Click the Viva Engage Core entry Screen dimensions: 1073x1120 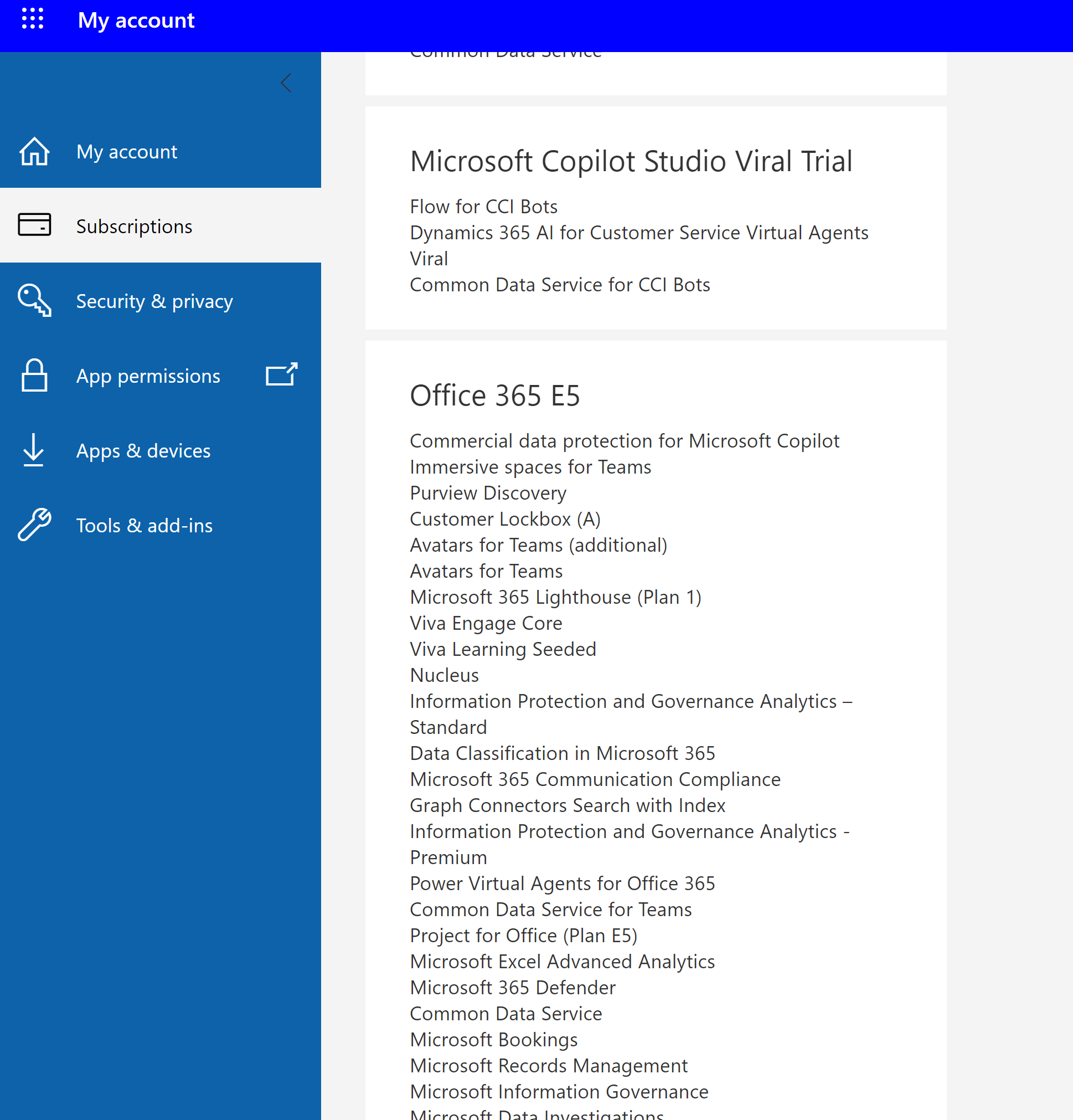[486, 623]
